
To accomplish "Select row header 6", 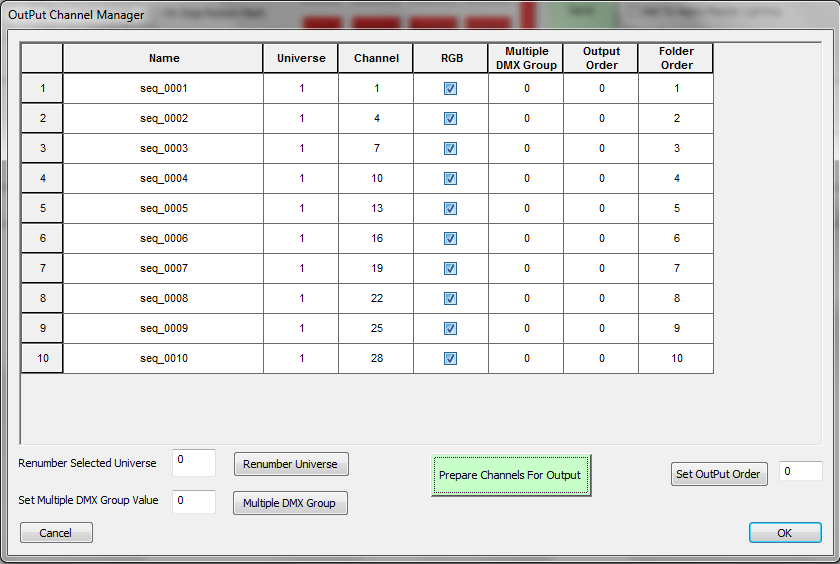I will pos(42,238).
